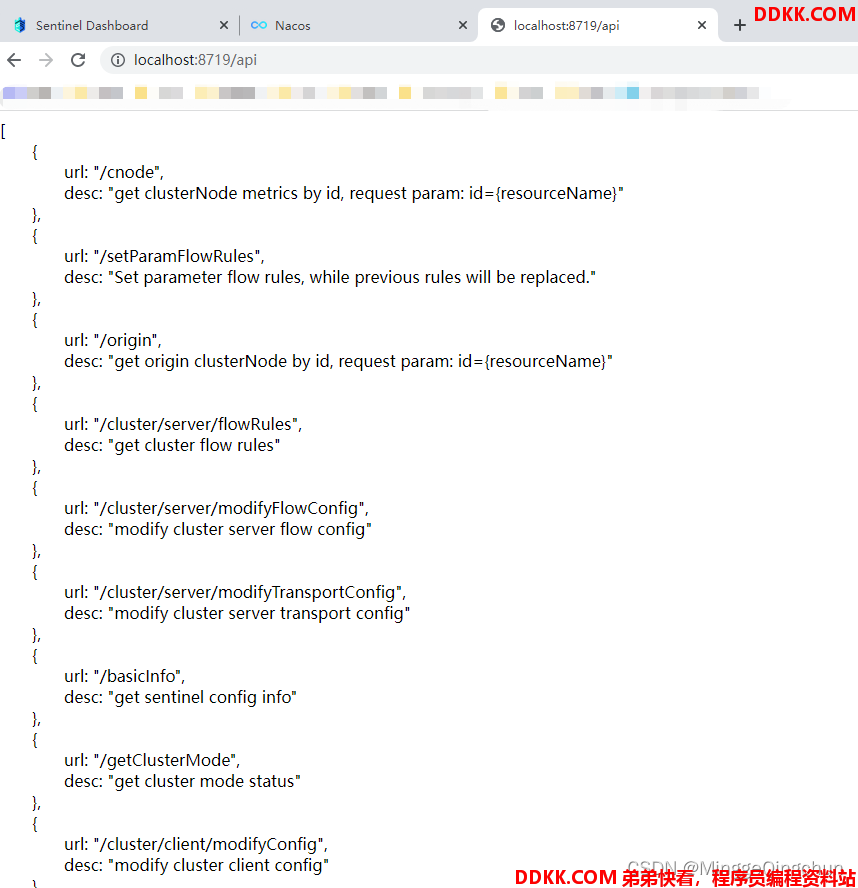View site information icon

[x=118, y=60]
